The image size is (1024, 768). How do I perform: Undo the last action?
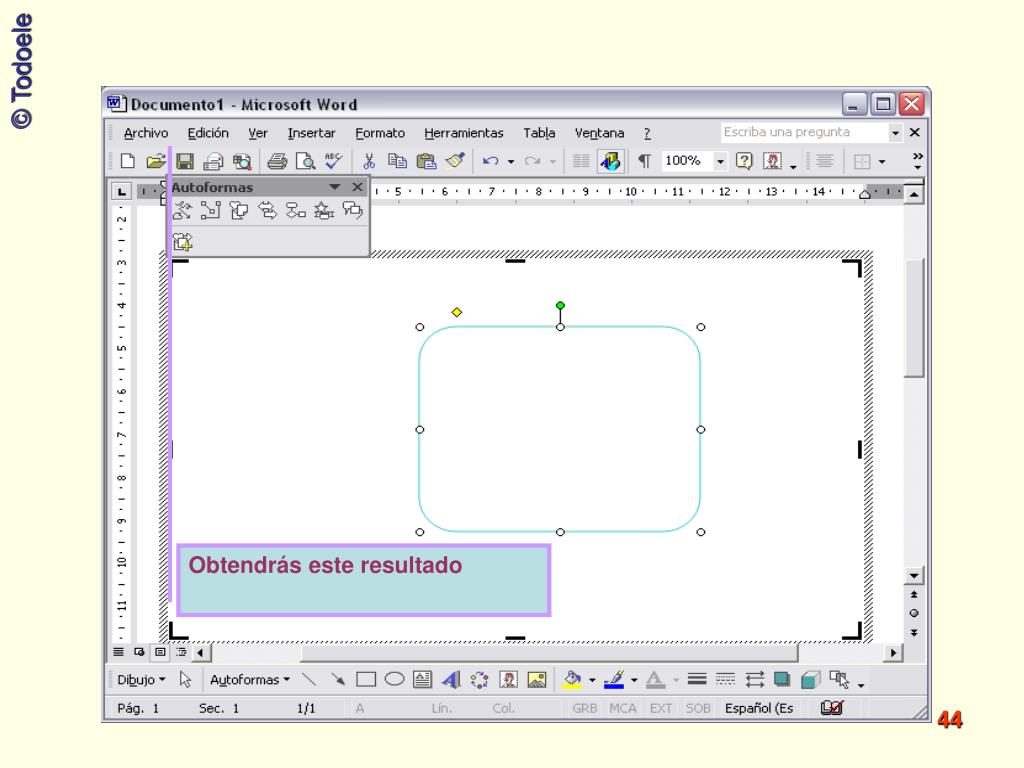pos(491,161)
